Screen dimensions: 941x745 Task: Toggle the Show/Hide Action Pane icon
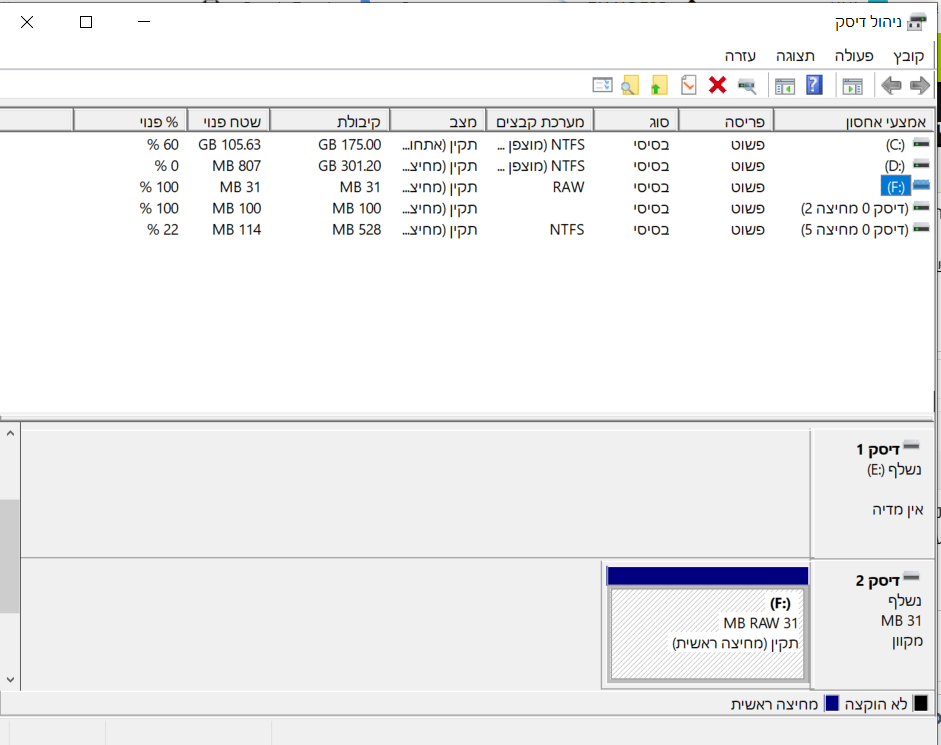point(784,86)
